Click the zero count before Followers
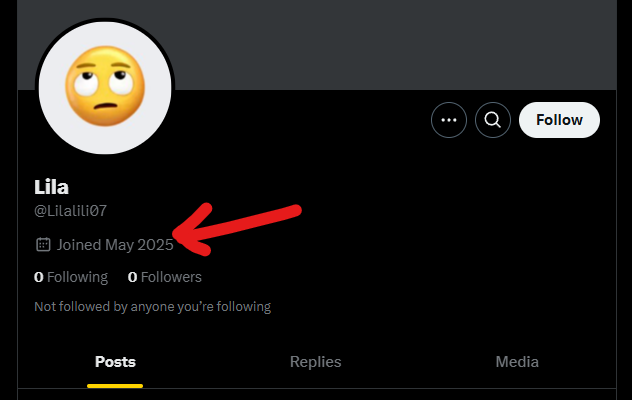 tap(132, 277)
